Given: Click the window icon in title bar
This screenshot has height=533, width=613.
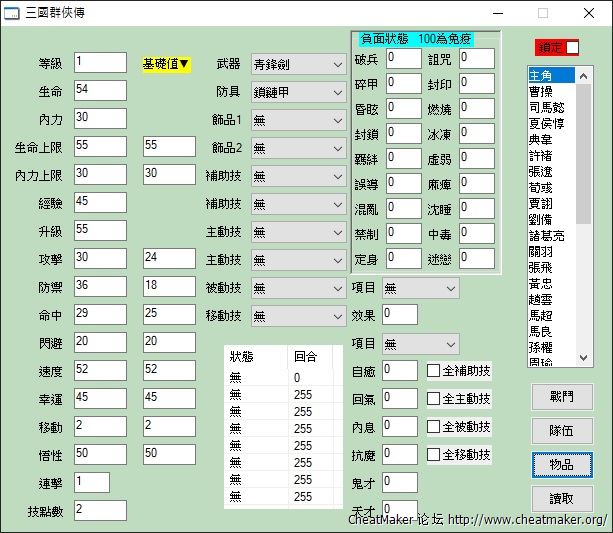Looking at the screenshot, I should coord(11,13).
